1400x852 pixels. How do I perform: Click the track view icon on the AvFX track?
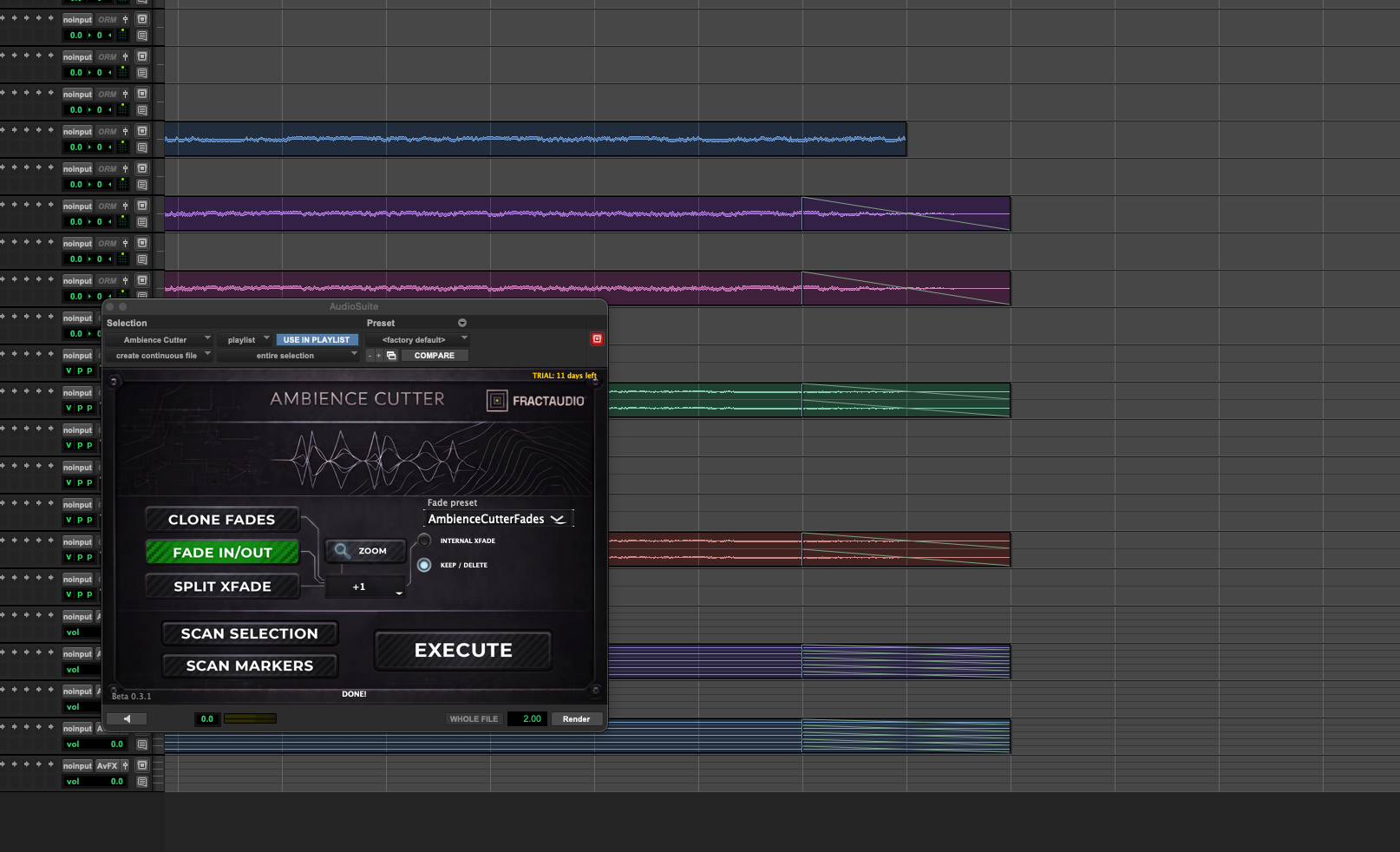(142, 765)
